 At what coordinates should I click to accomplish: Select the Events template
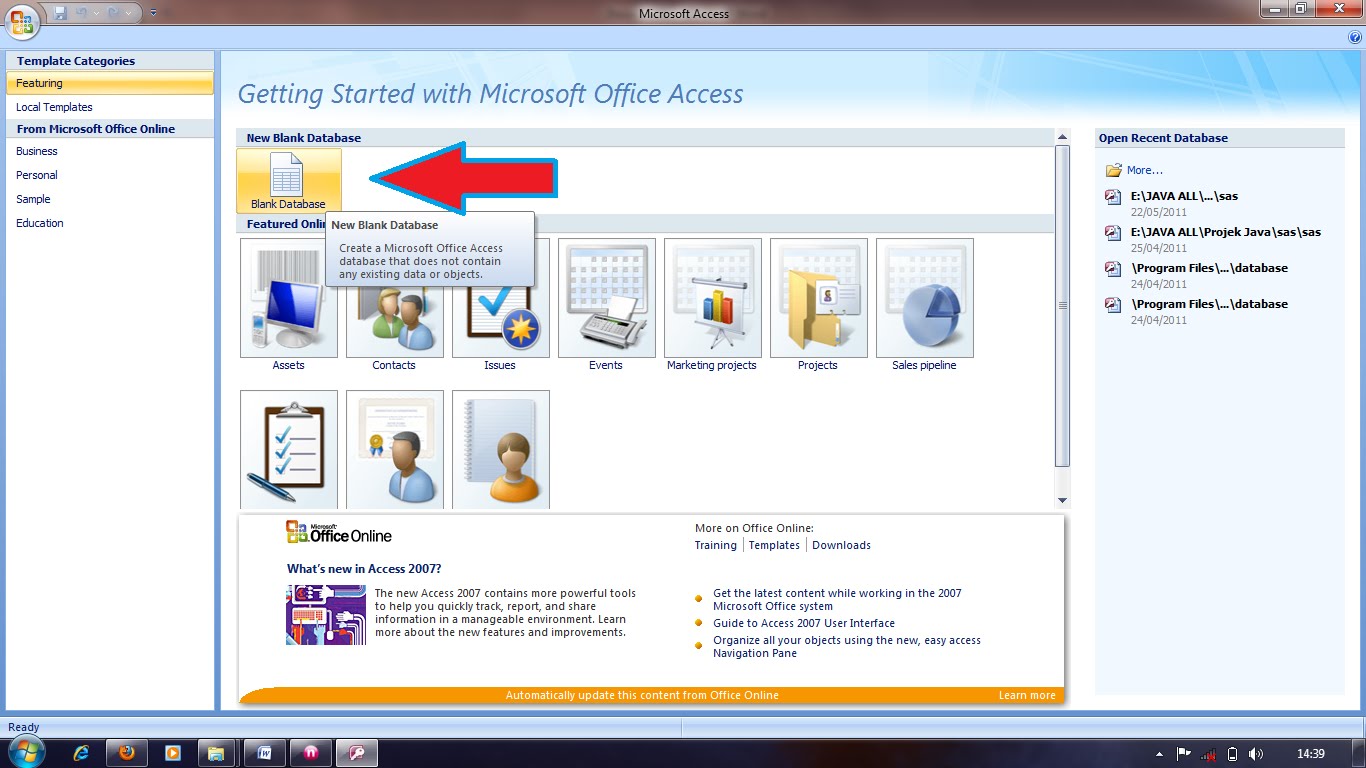coord(607,305)
